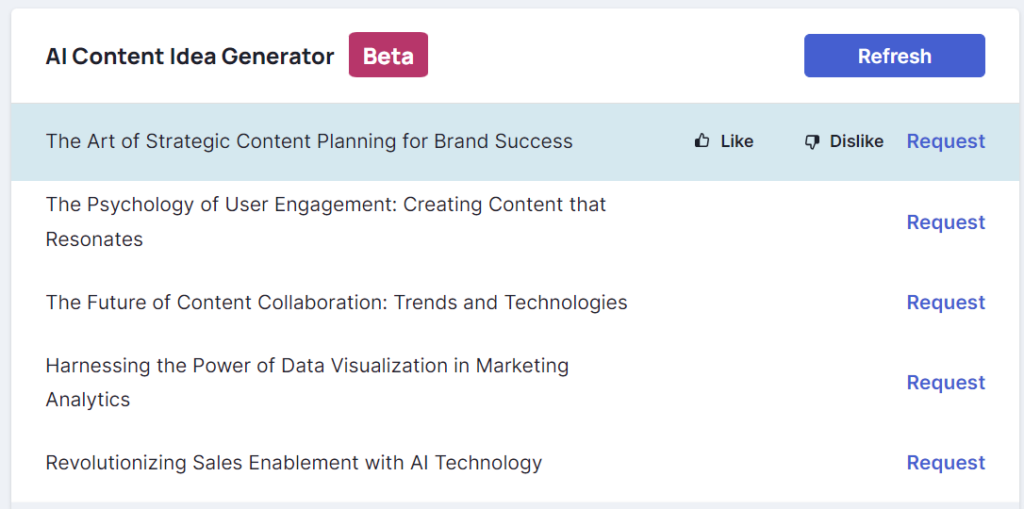Click the thumbs-down Dislike icon
Screen dimensions: 1024x509
(812, 142)
